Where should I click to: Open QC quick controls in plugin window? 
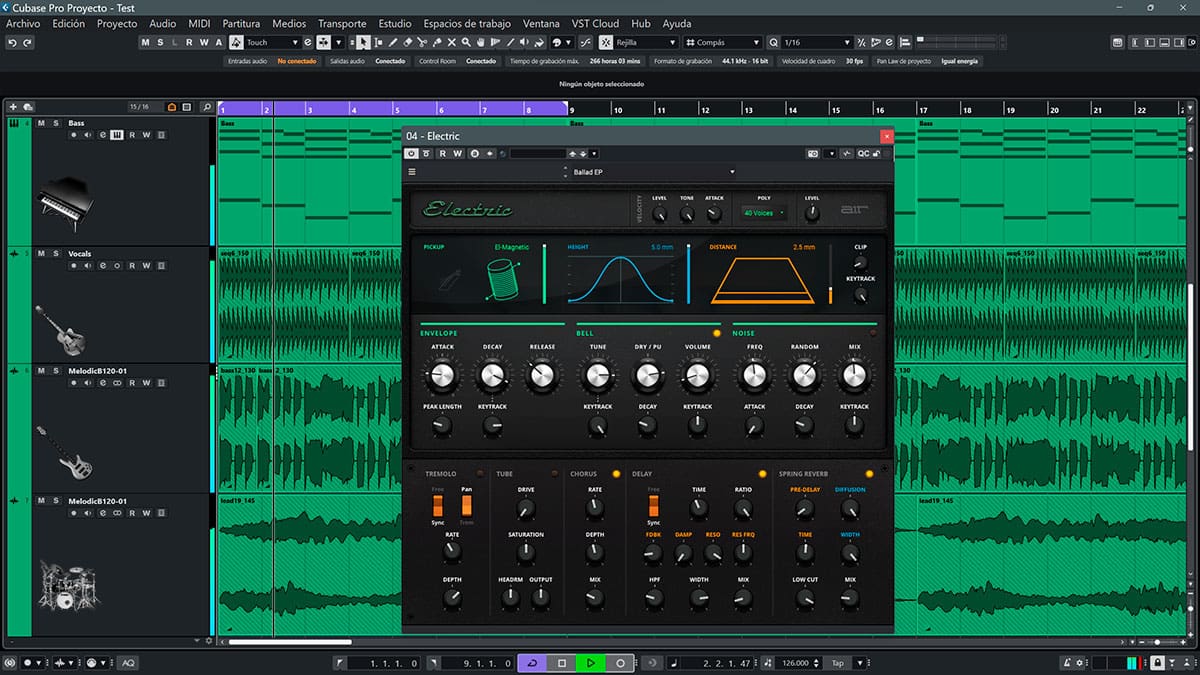pyautogui.click(x=862, y=153)
